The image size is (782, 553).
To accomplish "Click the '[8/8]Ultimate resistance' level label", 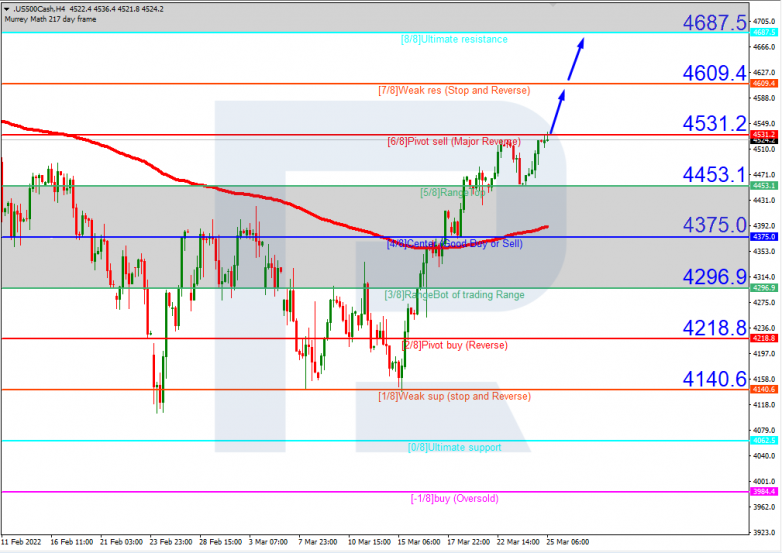I will [454, 39].
